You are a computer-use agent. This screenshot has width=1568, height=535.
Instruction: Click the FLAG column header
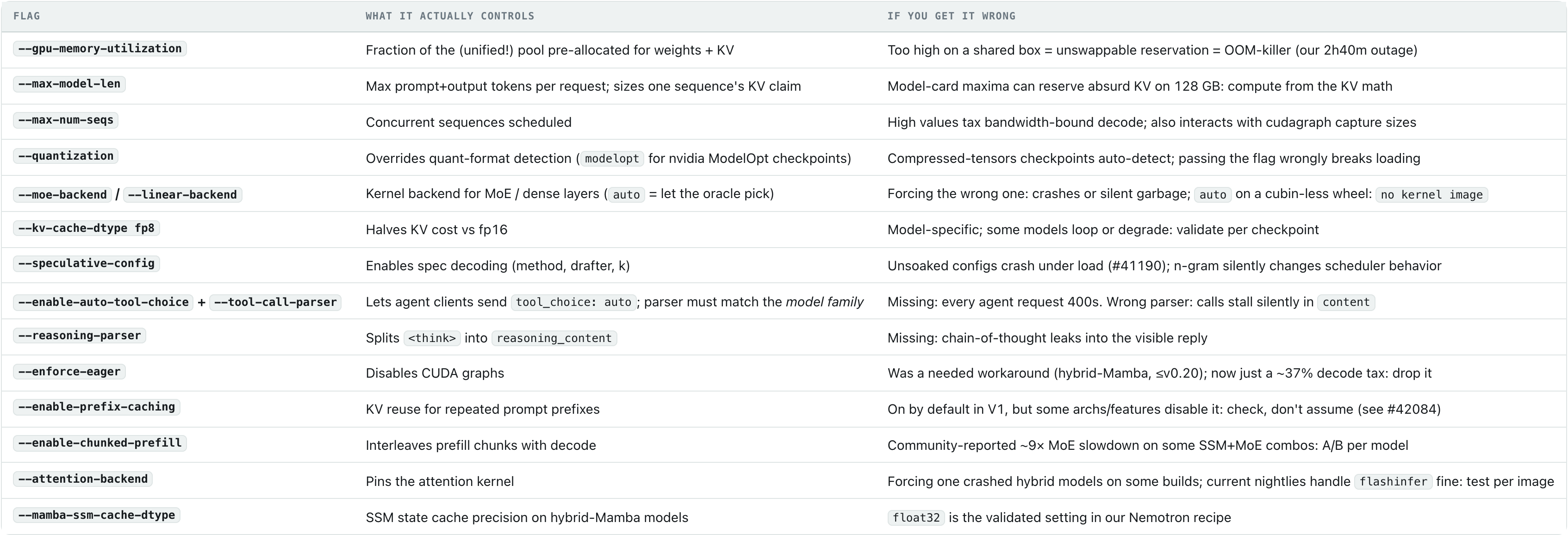(27, 16)
